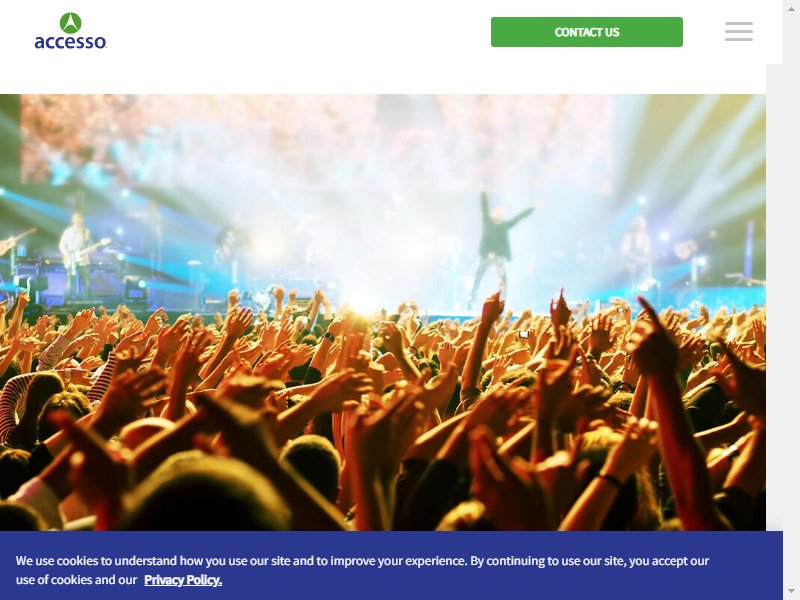Click the blank white strip above hero image
Viewport: 800px width, 600px height.
[x=383, y=79]
